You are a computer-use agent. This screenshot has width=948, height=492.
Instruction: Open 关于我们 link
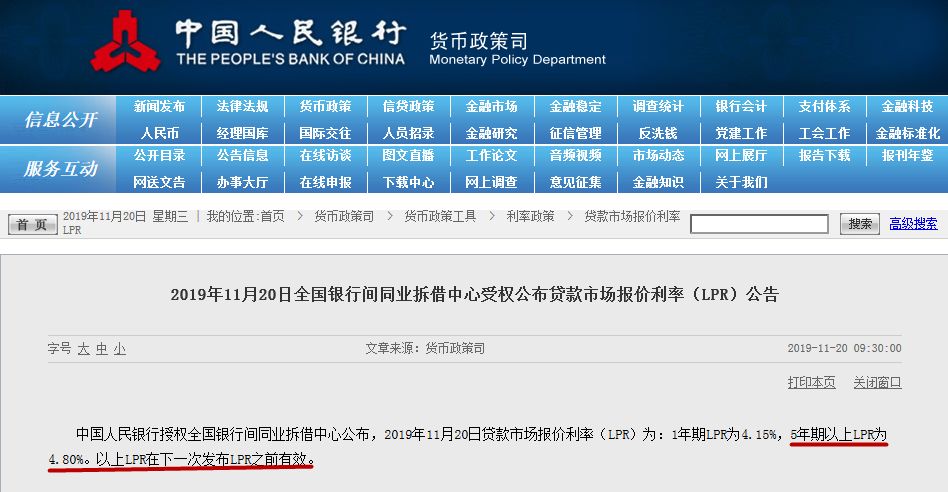click(741, 182)
